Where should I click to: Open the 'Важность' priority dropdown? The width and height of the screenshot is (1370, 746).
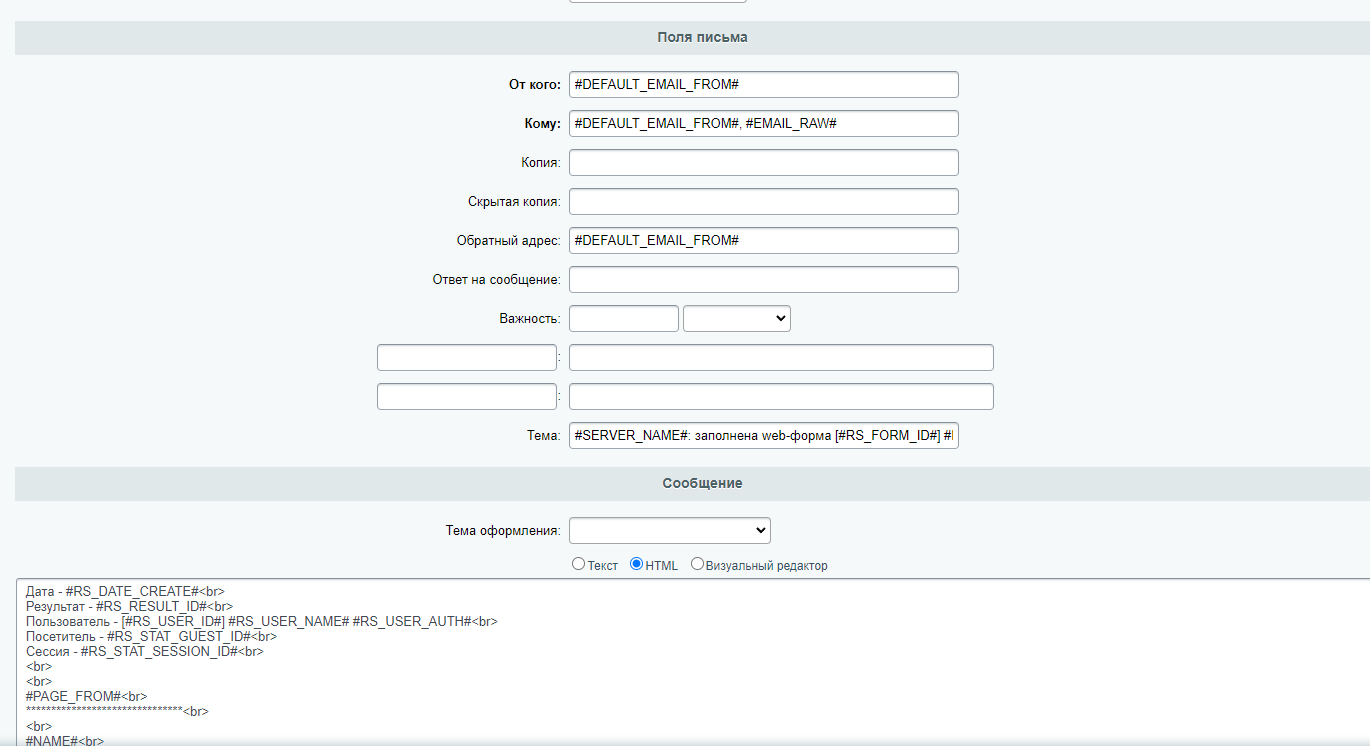tap(737, 318)
